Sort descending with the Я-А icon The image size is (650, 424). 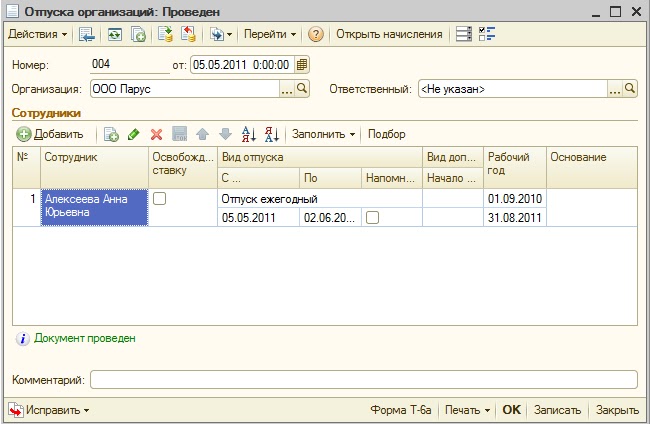pos(272,134)
